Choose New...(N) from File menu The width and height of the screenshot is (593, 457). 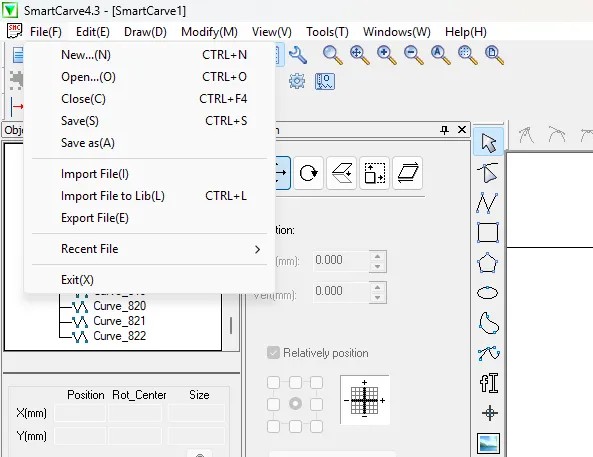click(149, 55)
